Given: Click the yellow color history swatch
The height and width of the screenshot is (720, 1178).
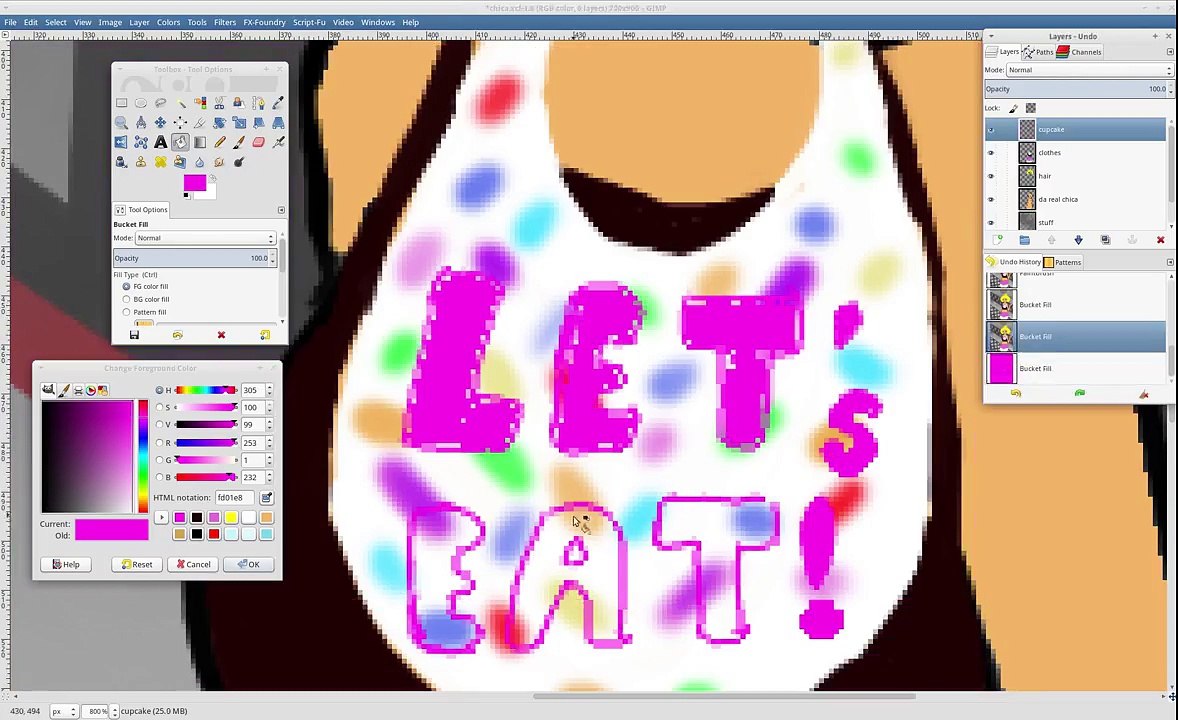Looking at the screenshot, I should click(x=231, y=517).
